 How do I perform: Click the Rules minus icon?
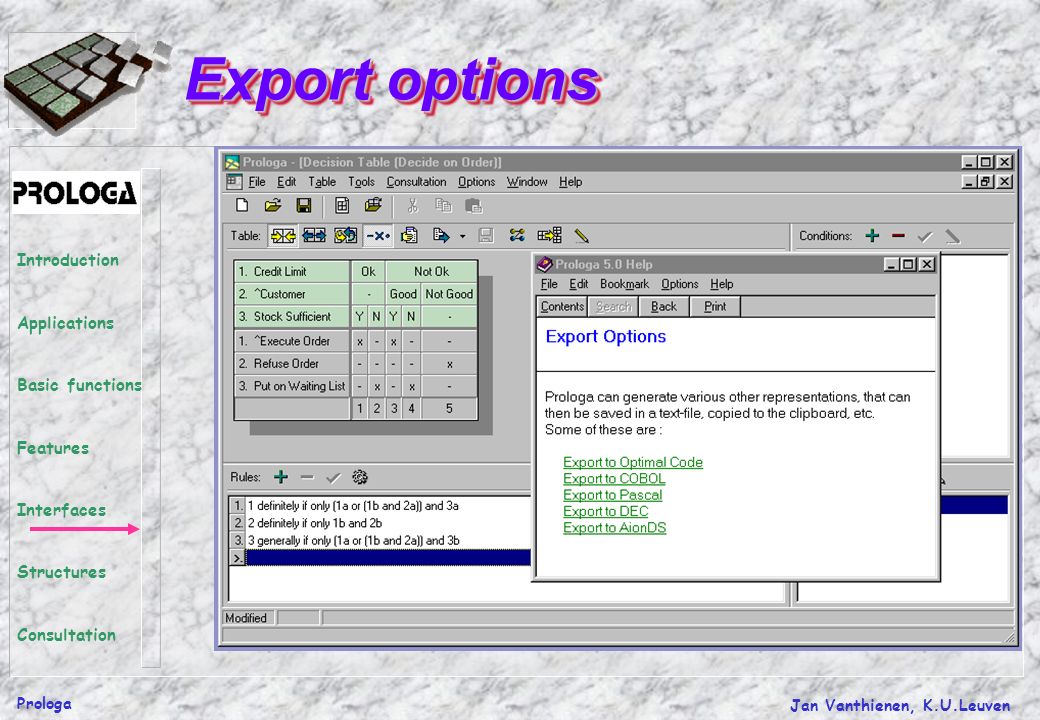click(x=307, y=477)
